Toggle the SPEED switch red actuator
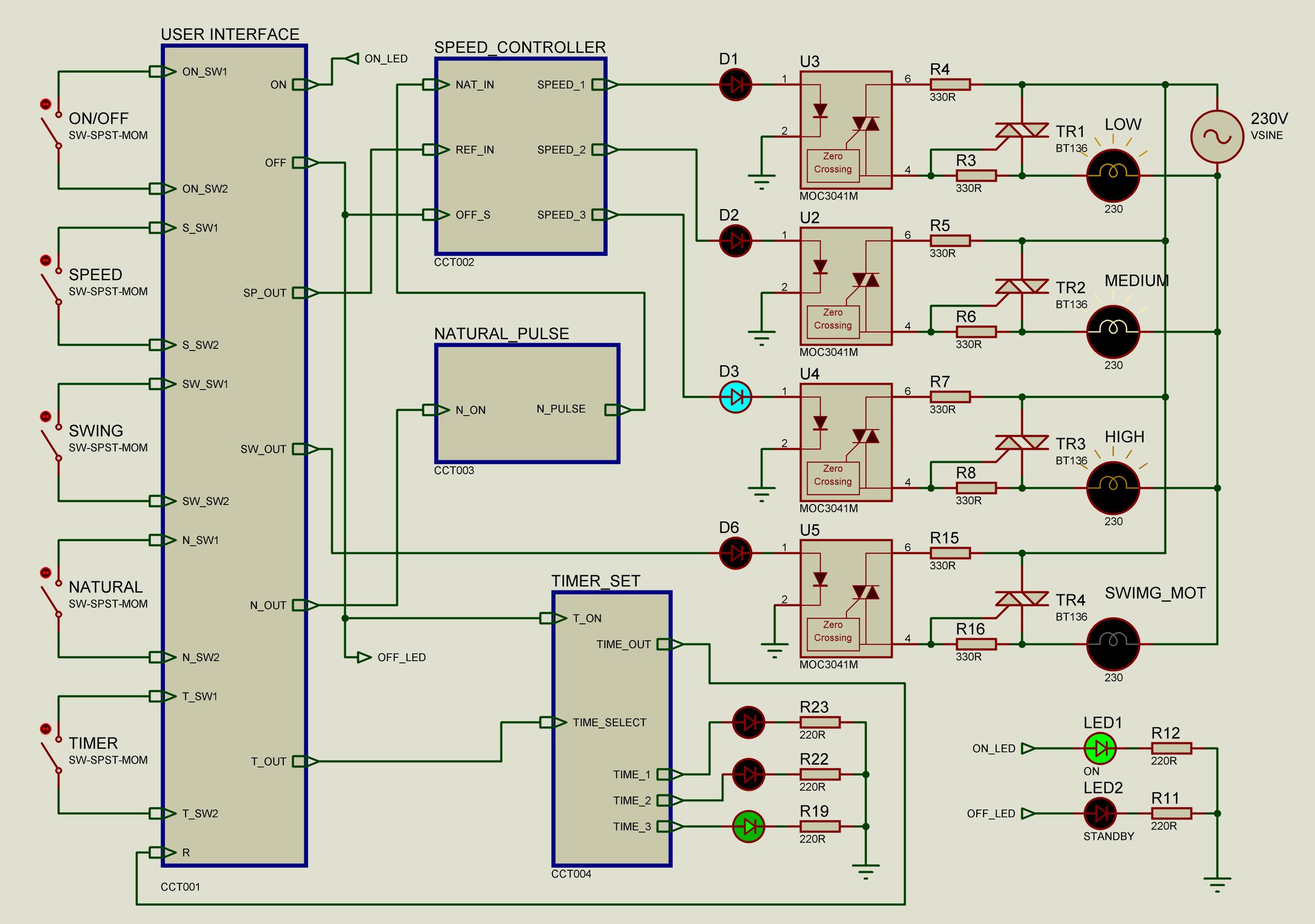1315x924 pixels. coord(45,261)
